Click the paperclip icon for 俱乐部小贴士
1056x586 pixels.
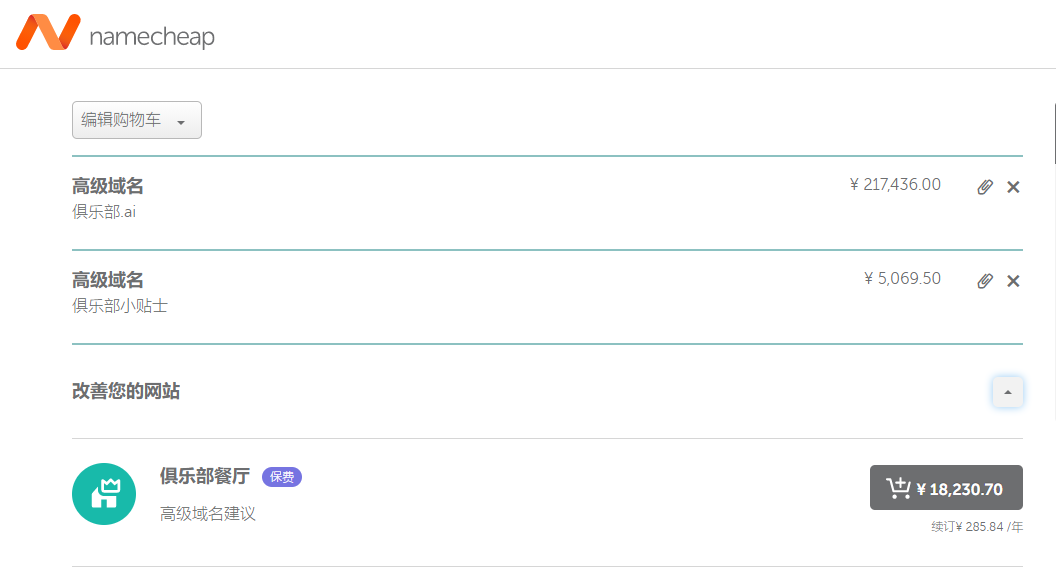(x=985, y=281)
